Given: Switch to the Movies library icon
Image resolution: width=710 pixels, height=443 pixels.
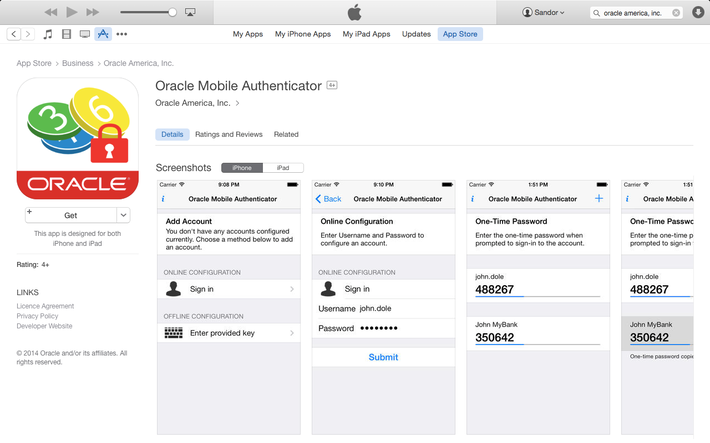Looking at the screenshot, I should [67, 34].
